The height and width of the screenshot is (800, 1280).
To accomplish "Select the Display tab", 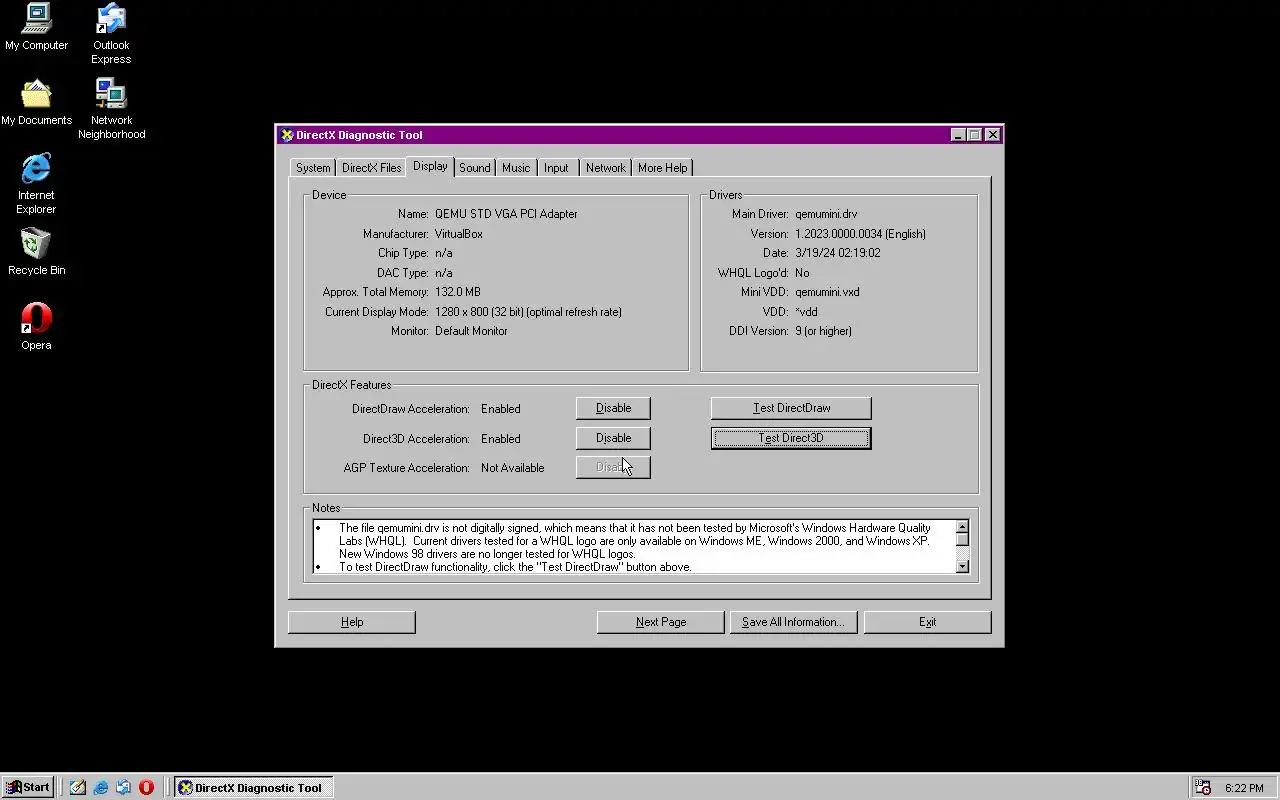I will (x=430, y=166).
